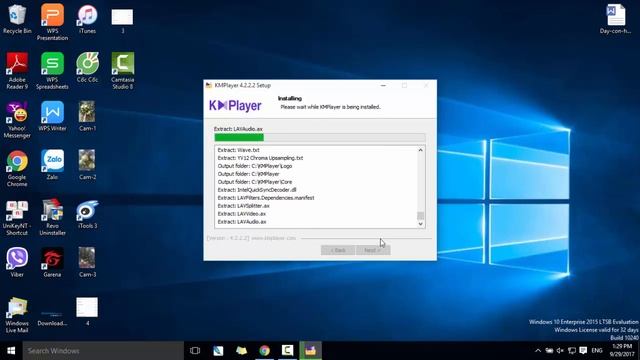
Task: Open WPS Writer desktop shortcut
Action: click(52, 116)
